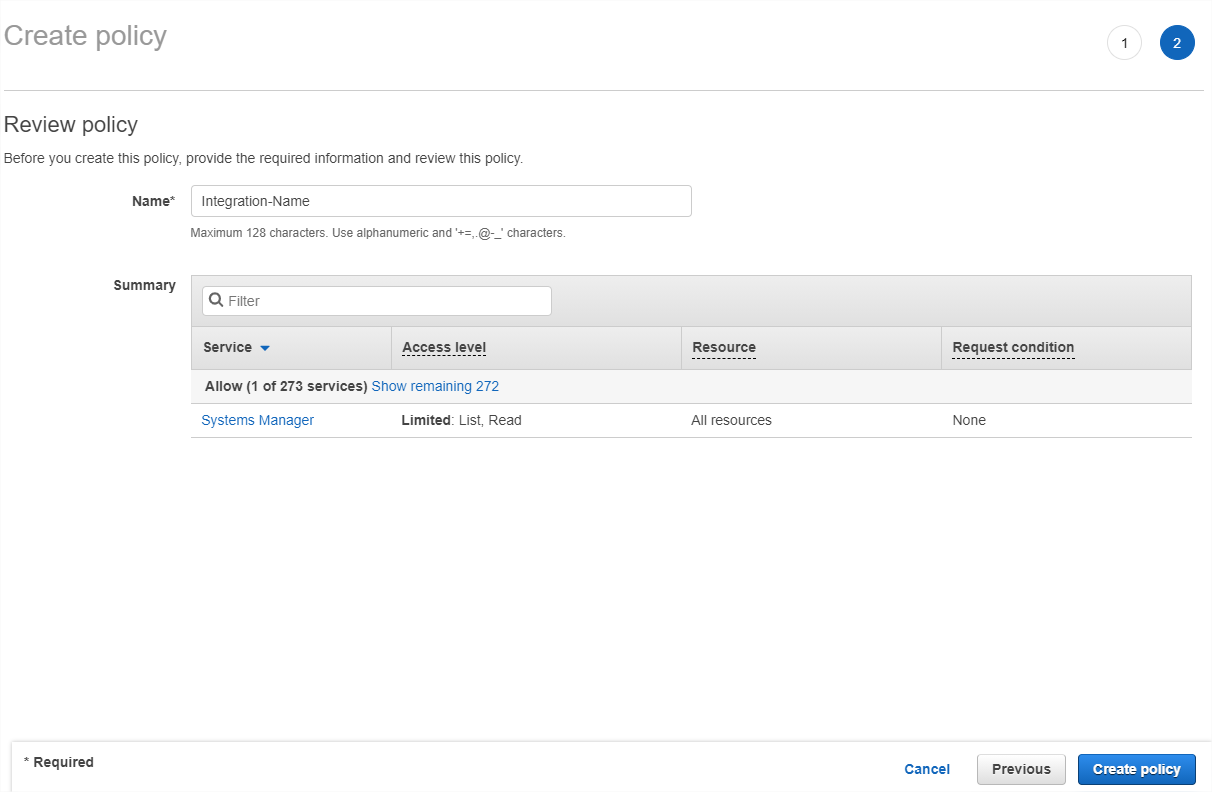Click the Resource column header
Viewport: 1212px width, 792px height.
723,348
